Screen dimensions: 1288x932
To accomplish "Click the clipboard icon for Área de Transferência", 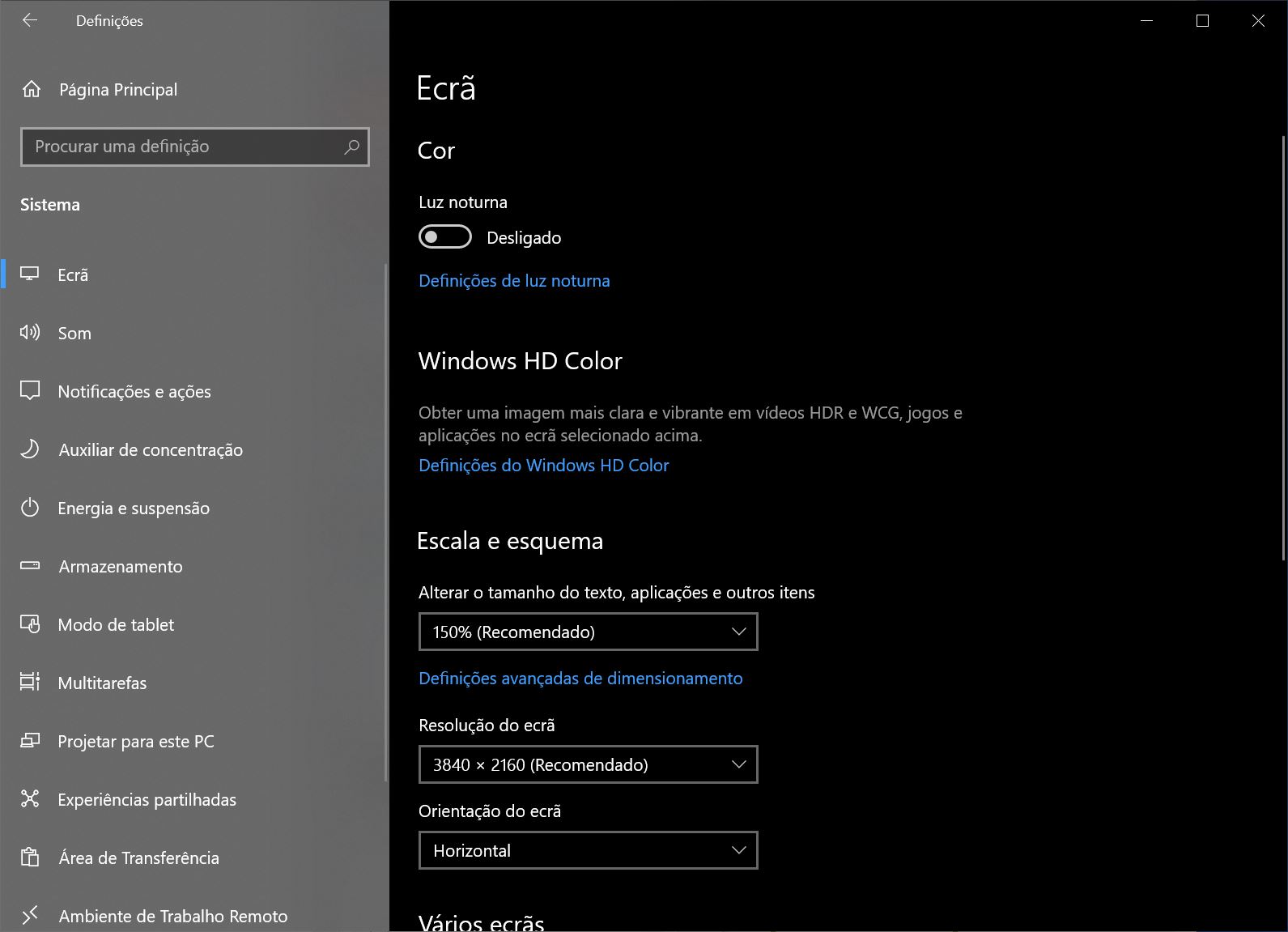I will click(x=30, y=857).
